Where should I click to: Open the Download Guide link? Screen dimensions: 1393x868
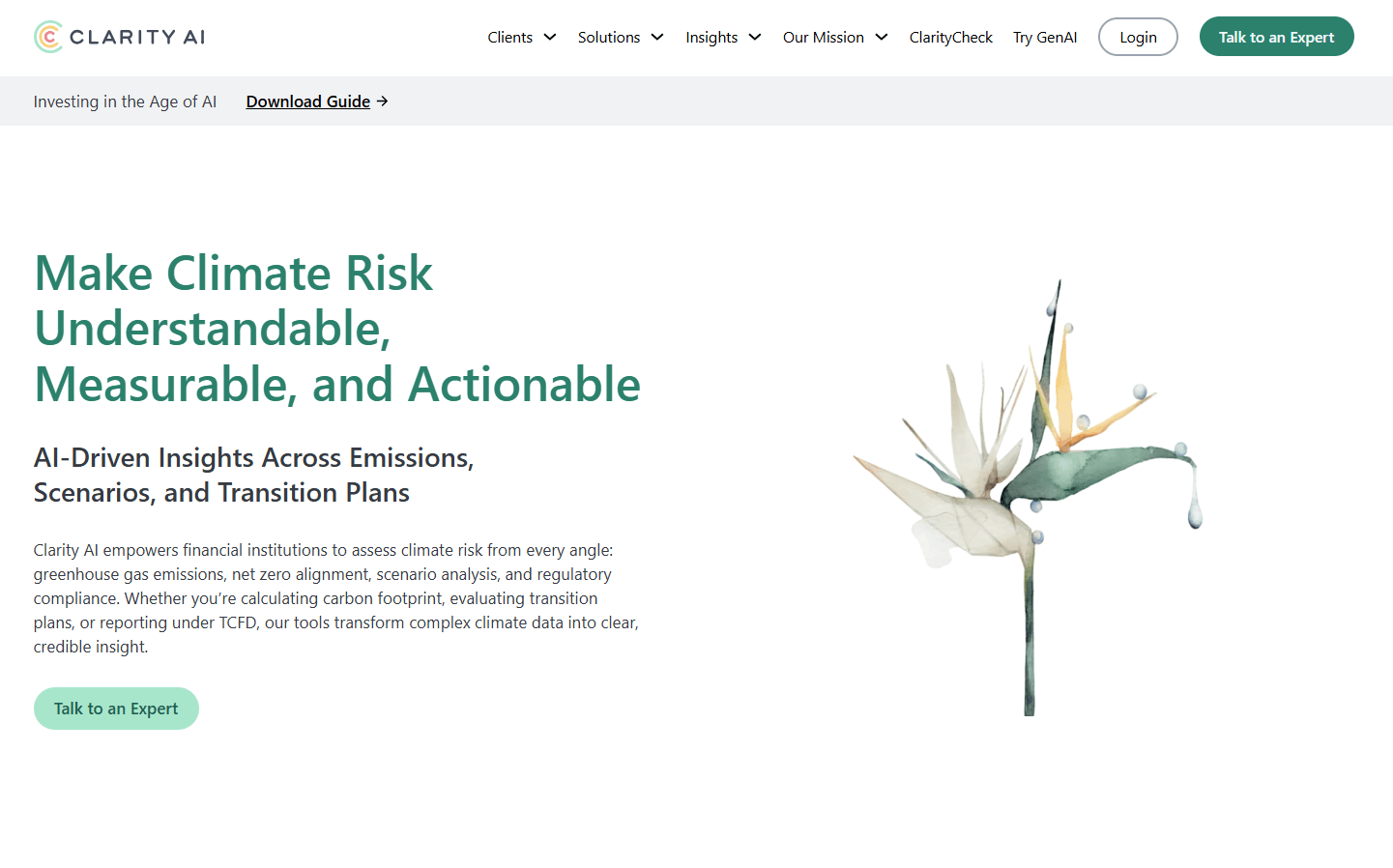pyautogui.click(x=307, y=101)
